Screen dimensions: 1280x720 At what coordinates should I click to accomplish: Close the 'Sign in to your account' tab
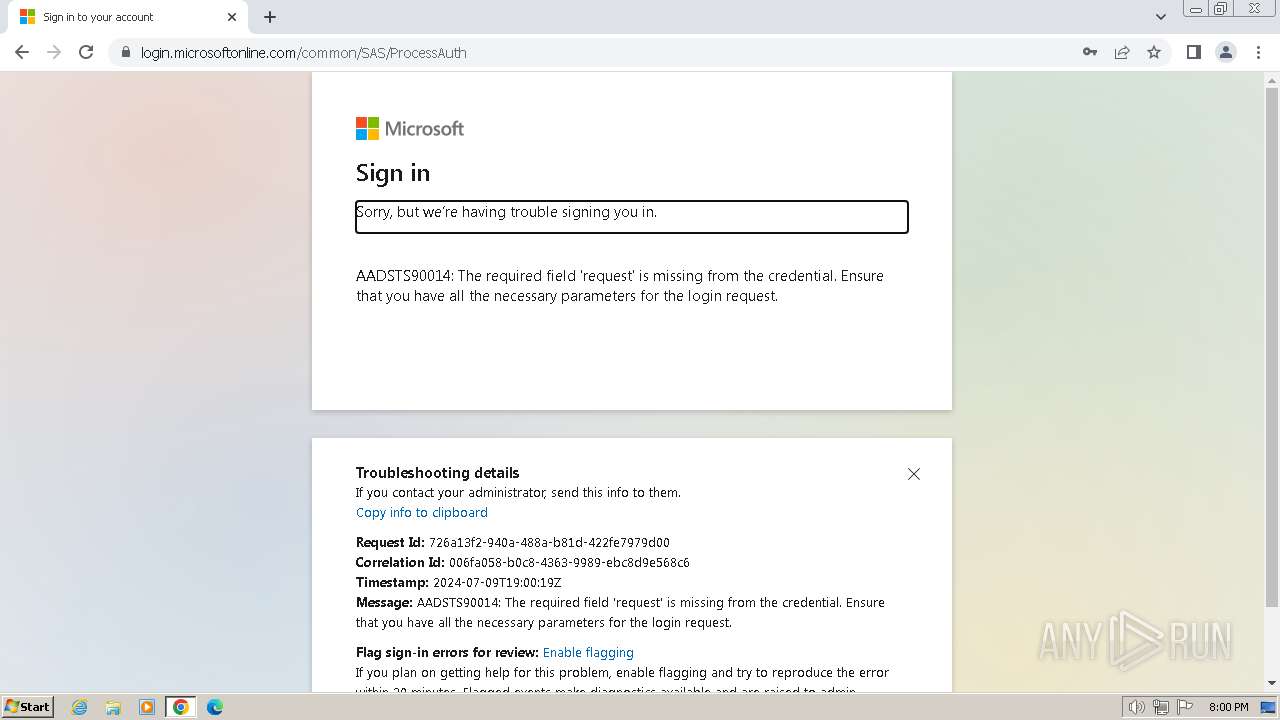[232, 17]
